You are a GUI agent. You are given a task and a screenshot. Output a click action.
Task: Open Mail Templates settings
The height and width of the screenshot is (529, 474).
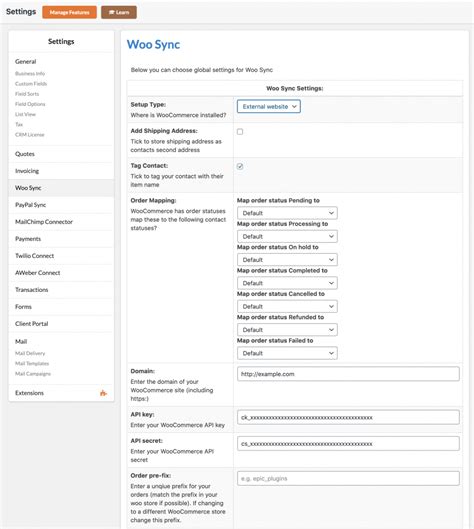point(32,363)
